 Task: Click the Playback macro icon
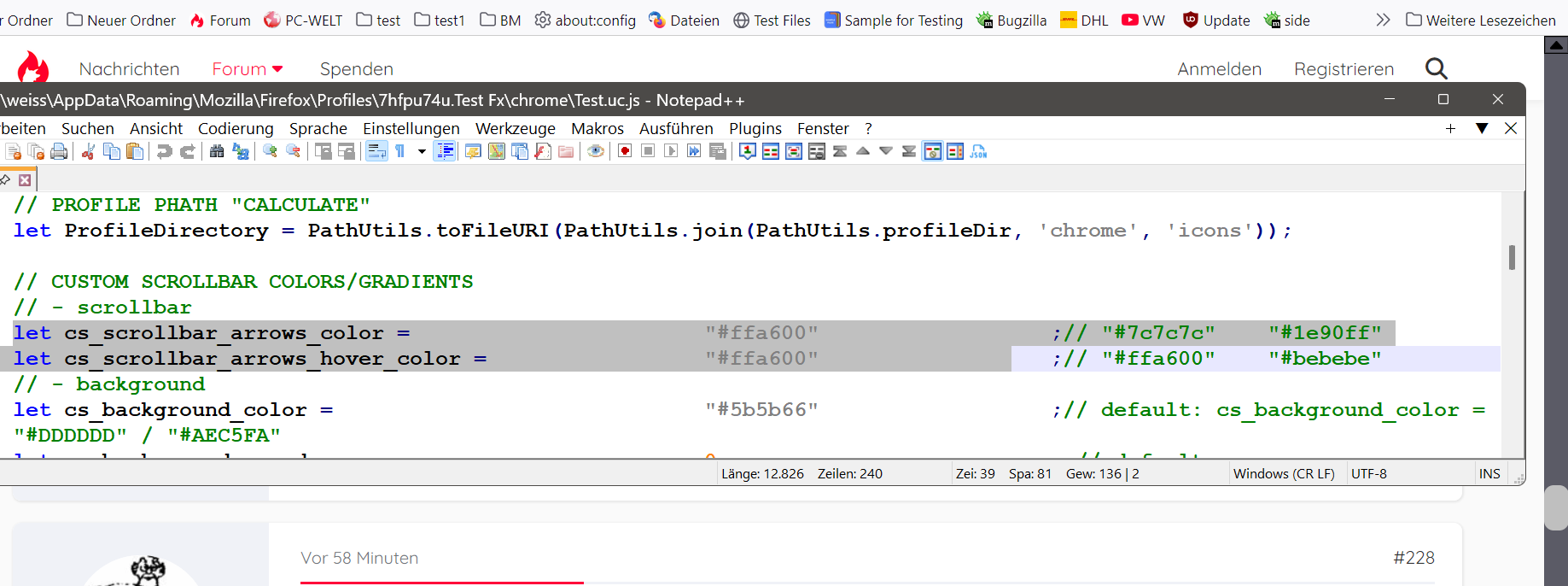click(x=671, y=151)
